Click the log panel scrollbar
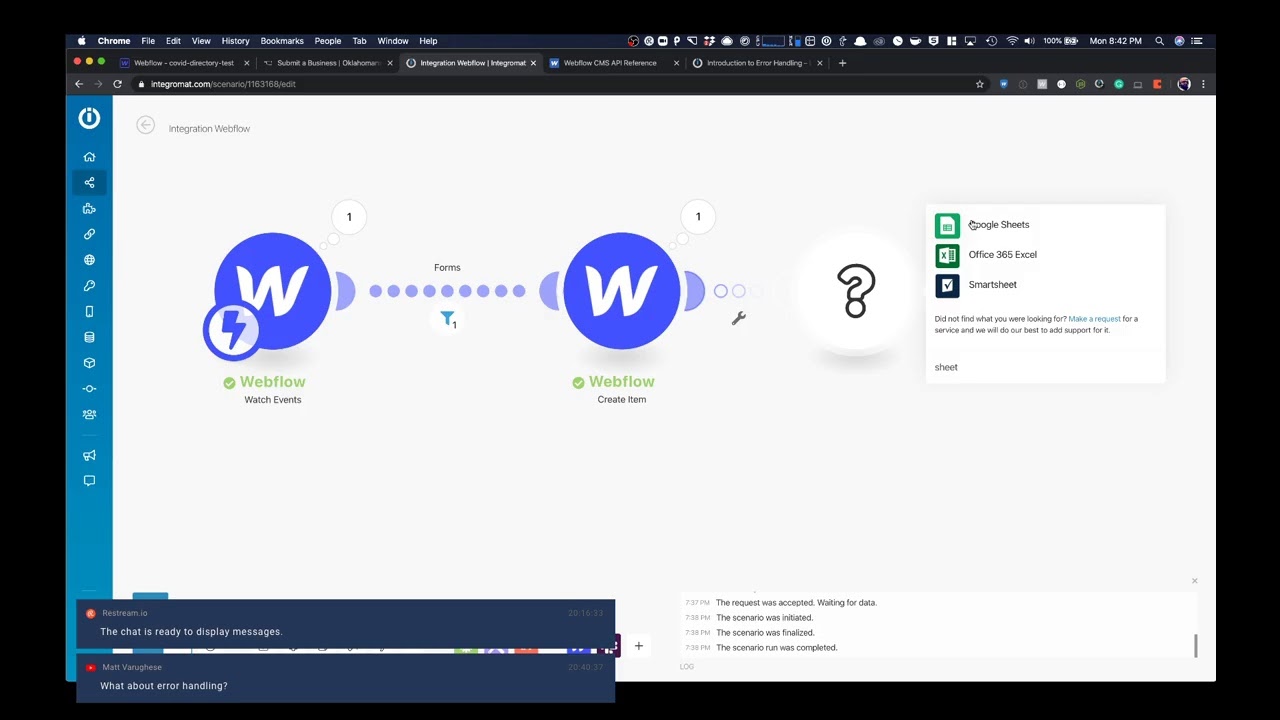This screenshot has height=720, width=1280. click(1195, 646)
